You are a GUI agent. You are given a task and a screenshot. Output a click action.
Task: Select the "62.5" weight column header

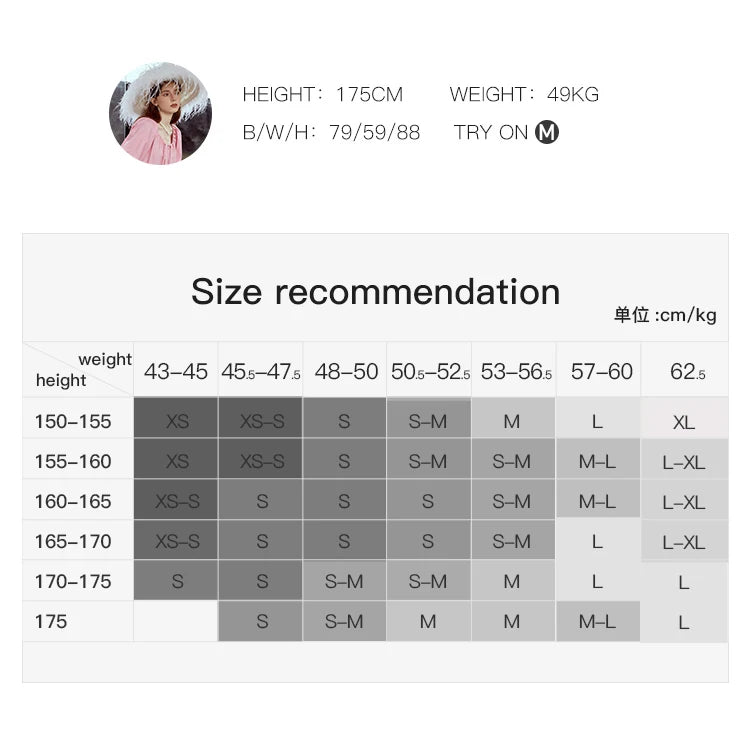click(687, 372)
